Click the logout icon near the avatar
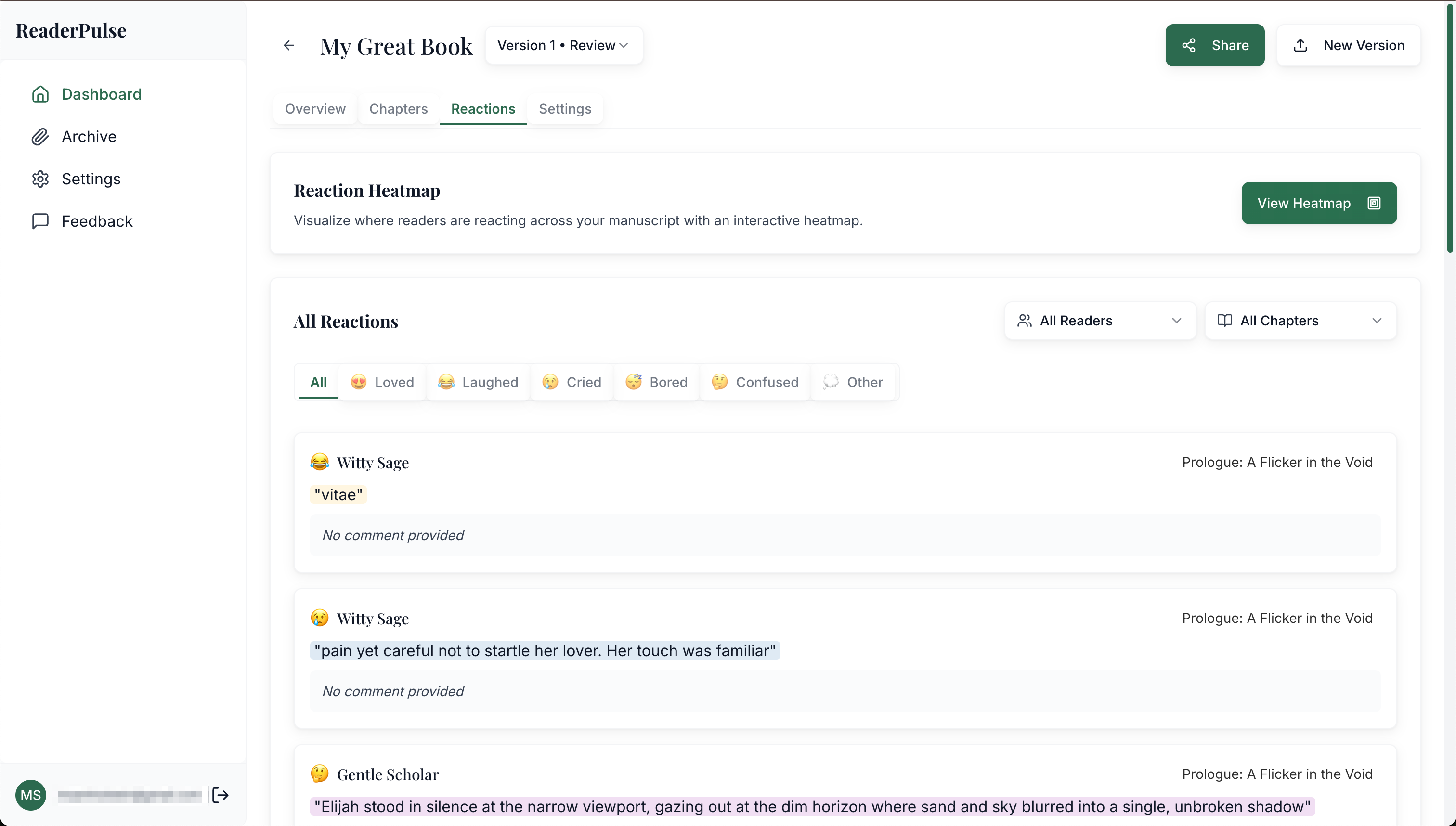1456x826 pixels. pyautogui.click(x=220, y=795)
